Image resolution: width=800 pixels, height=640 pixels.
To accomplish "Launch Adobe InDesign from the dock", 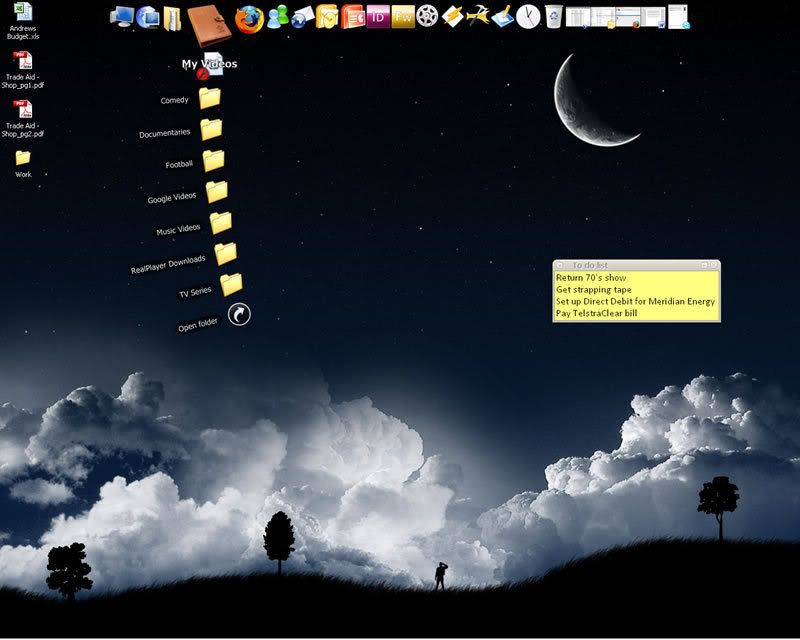I will 378,16.
